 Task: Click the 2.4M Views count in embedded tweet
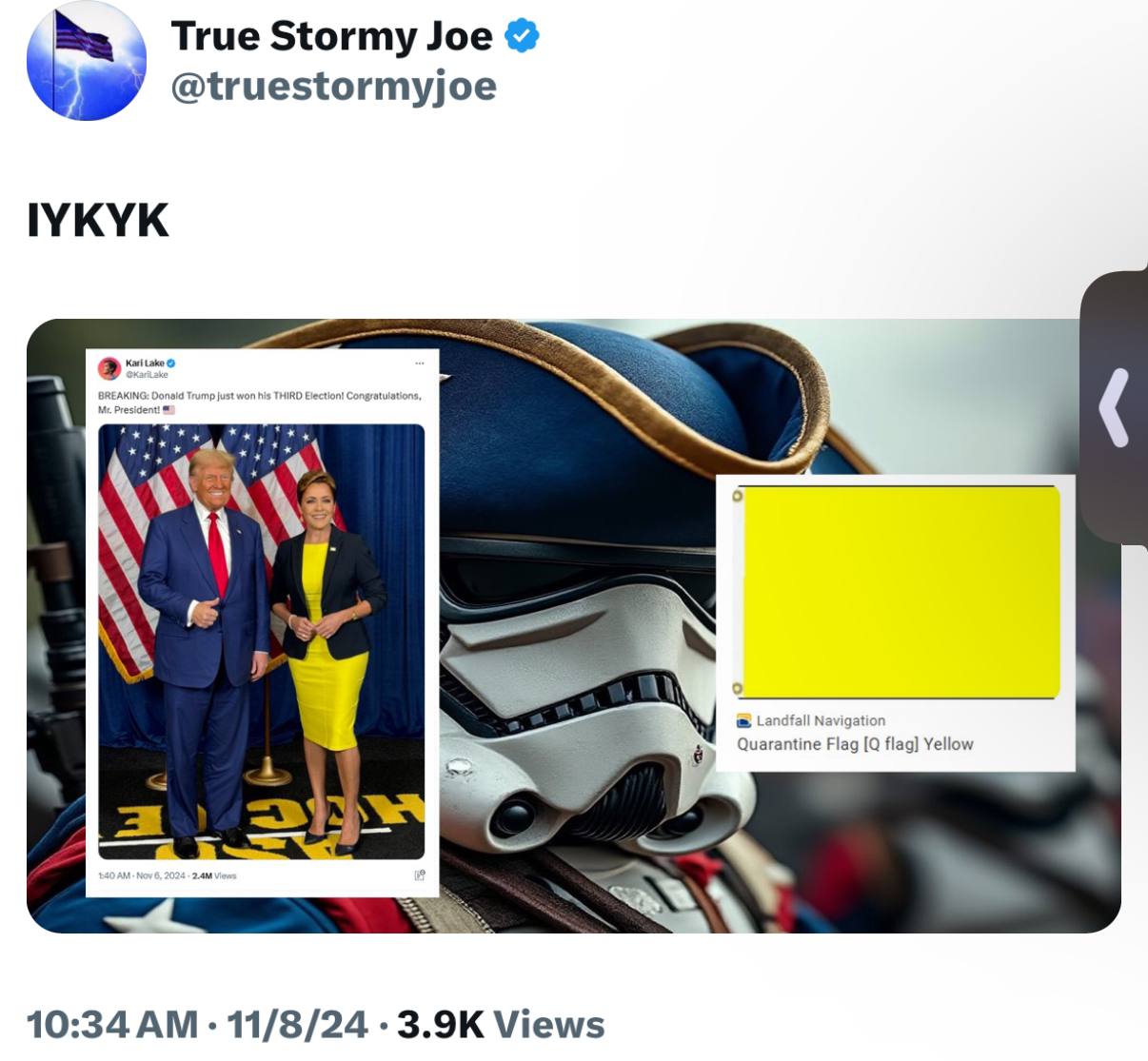pyautogui.click(x=214, y=875)
